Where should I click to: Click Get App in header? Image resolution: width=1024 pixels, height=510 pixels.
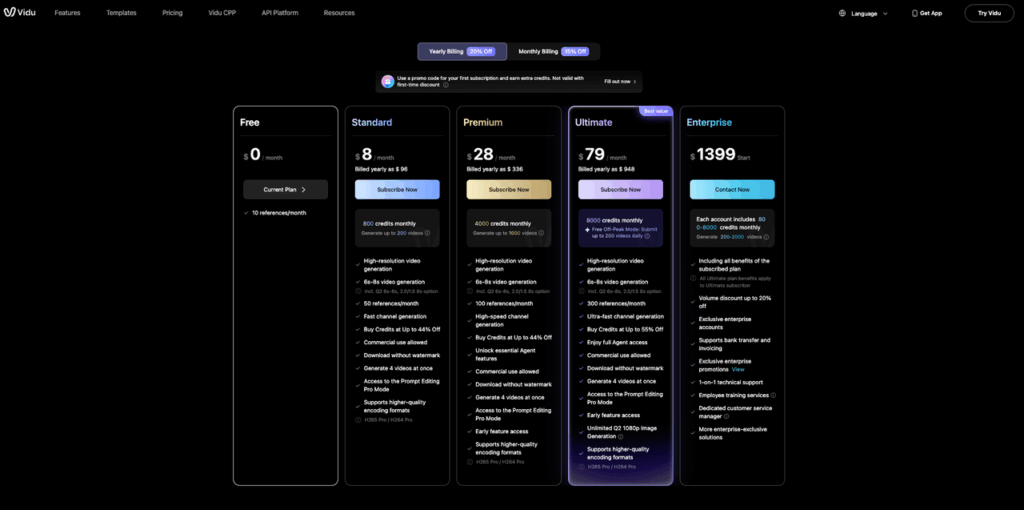pyautogui.click(x=927, y=13)
